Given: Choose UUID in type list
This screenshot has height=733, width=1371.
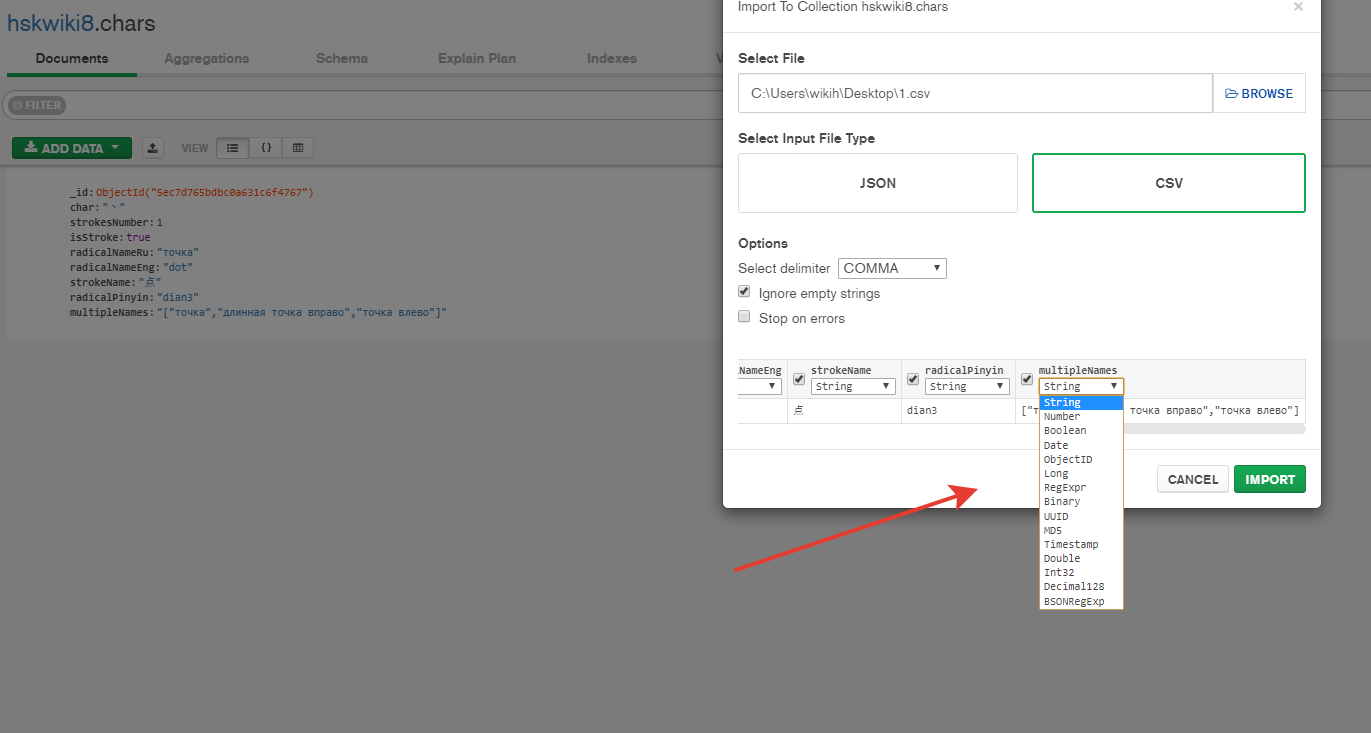Looking at the screenshot, I should [1081, 516].
